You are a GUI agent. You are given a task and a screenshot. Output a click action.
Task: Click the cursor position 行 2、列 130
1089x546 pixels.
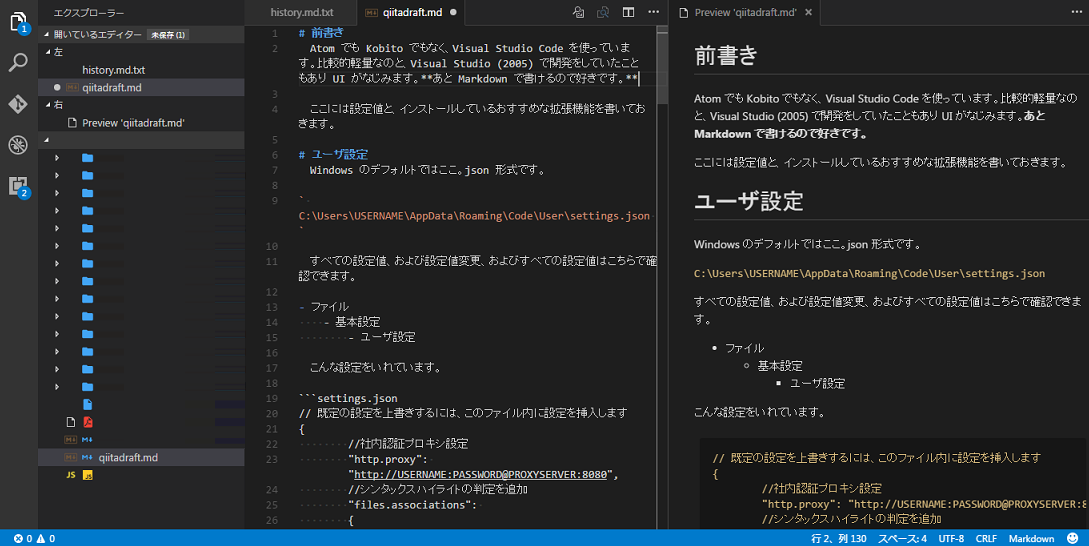pos(838,538)
